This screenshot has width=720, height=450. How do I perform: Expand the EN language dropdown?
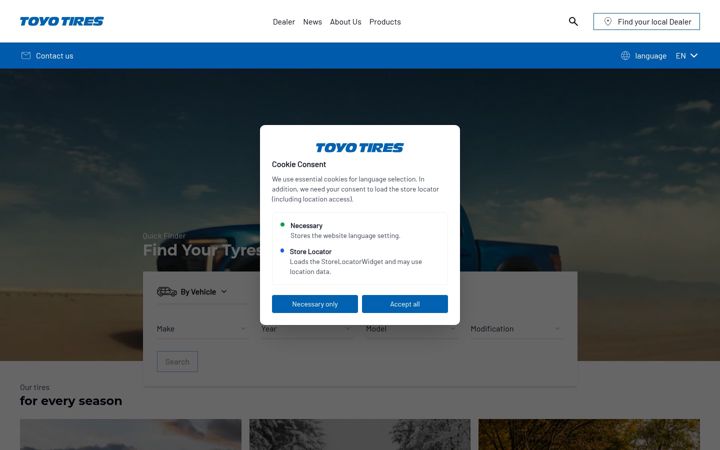686,56
